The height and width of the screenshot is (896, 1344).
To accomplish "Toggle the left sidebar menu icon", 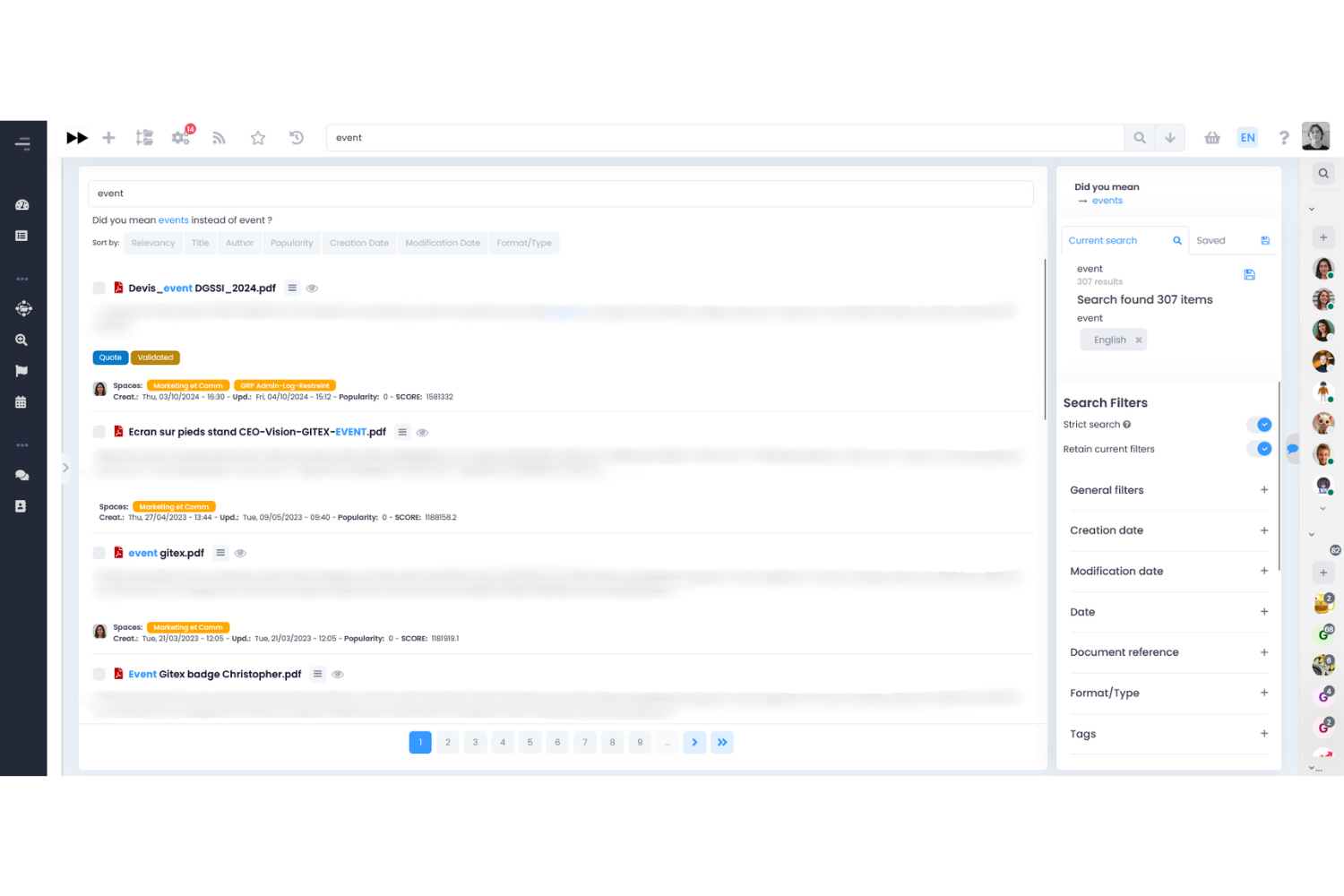I will click(x=22, y=143).
